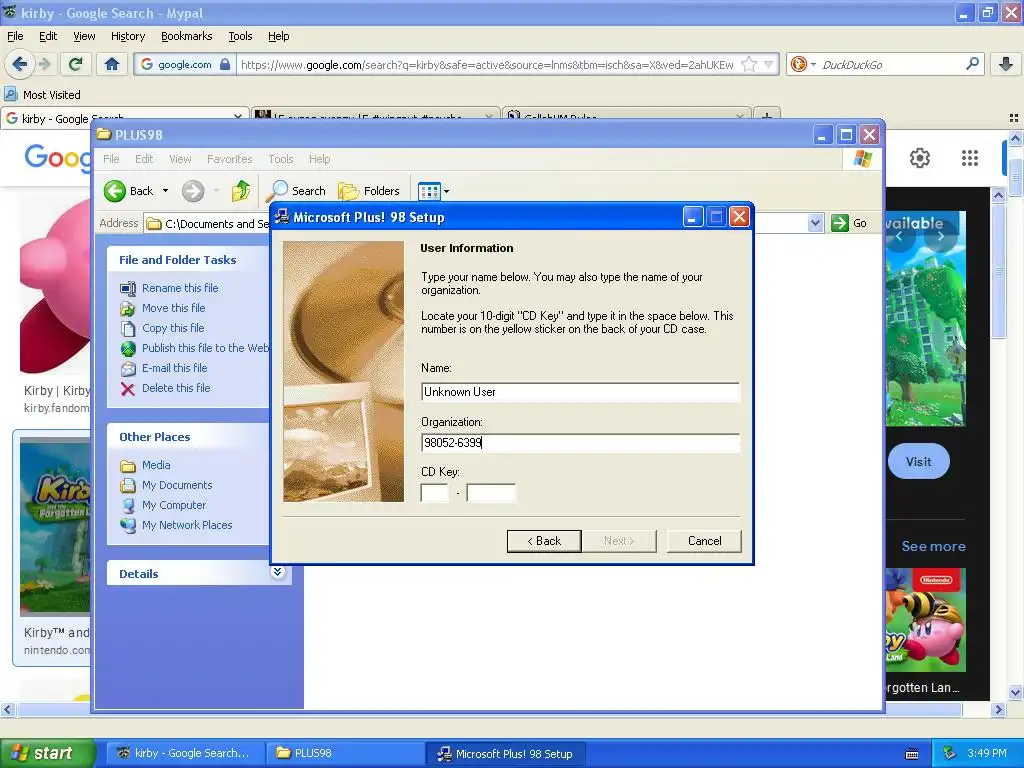This screenshot has height=768, width=1024.
Task: Open the browser Downloads arrow icon
Action: click(x=1006, y=64)
